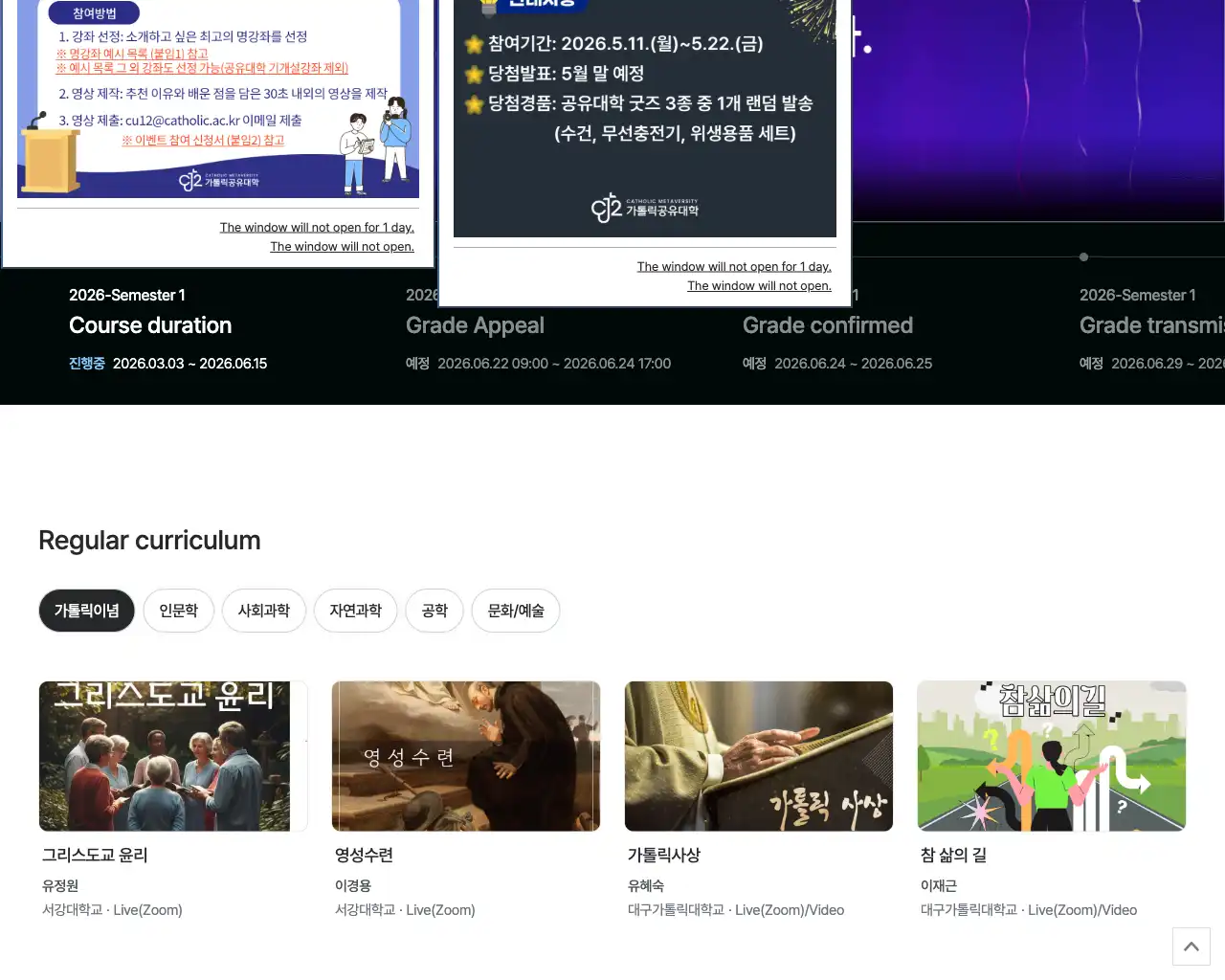1225x980 pixels.
Task: Select the 문화/예술 category tab
Action: click(x=516, y=611)
